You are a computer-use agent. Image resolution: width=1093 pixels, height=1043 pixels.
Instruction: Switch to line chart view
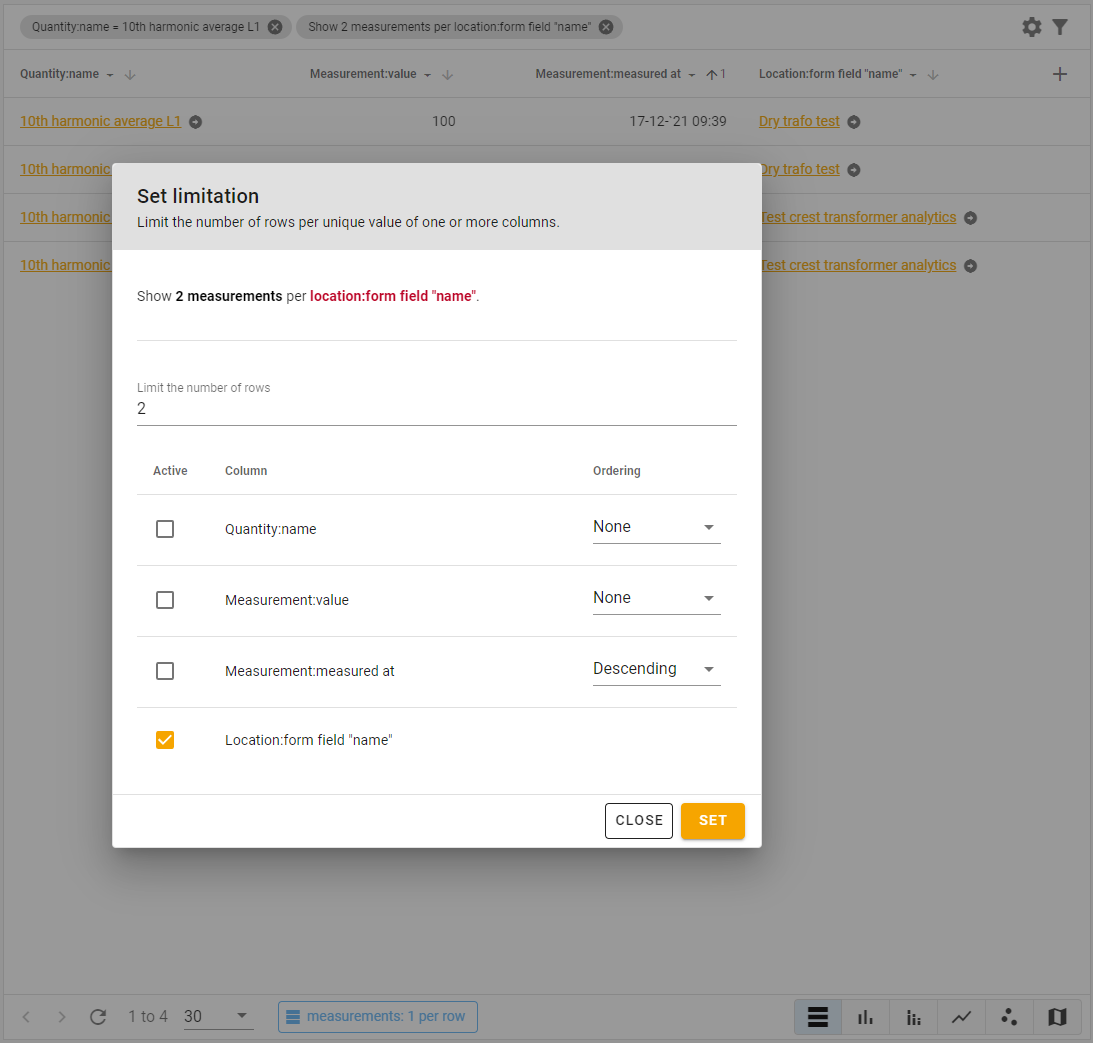click(x=961, y=1017)
